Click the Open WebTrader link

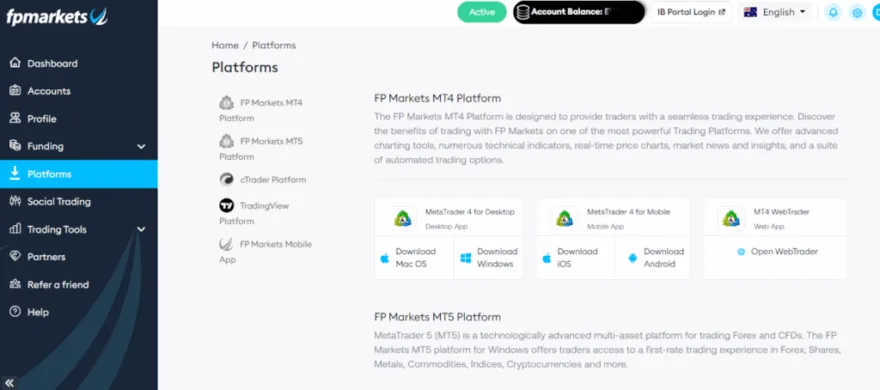click(777, 252)
